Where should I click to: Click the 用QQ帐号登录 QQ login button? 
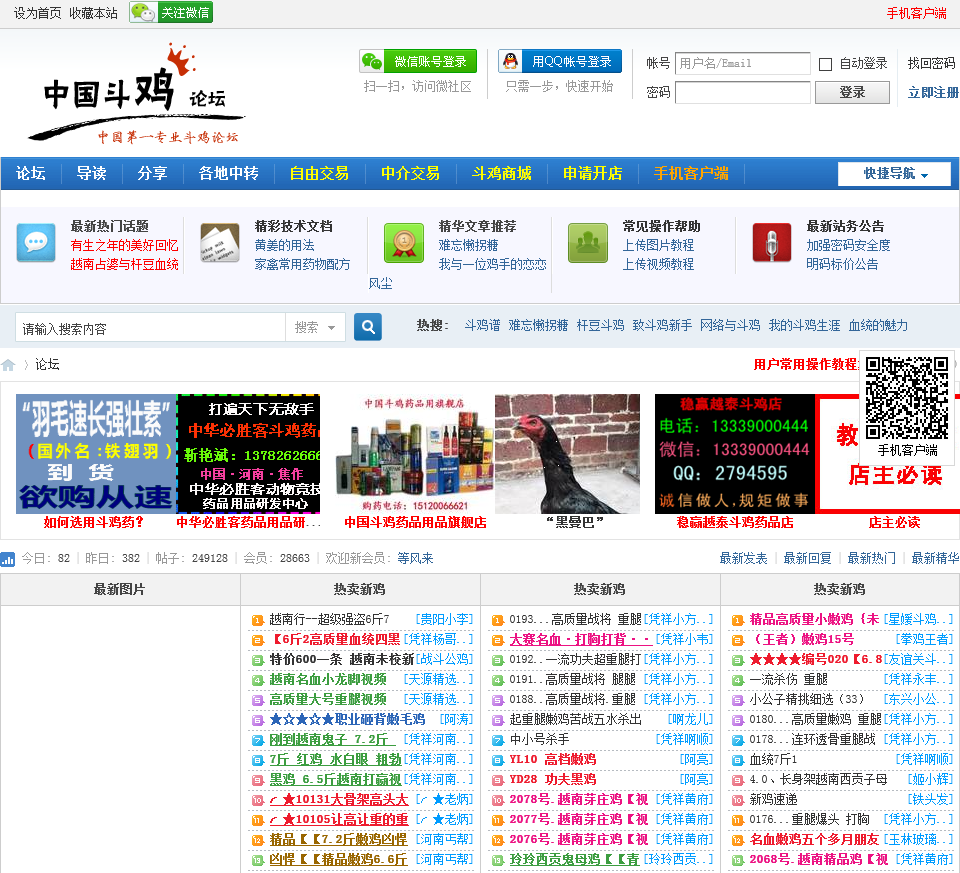point(560,61)
